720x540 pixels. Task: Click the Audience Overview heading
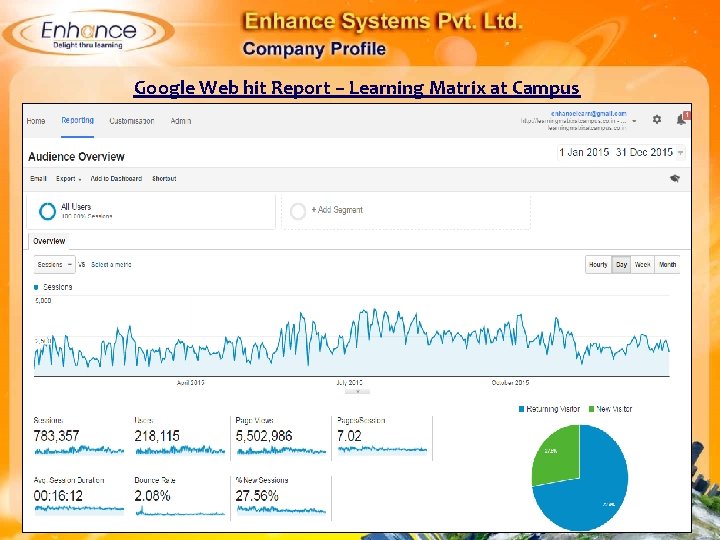click(x=76, y=157)
